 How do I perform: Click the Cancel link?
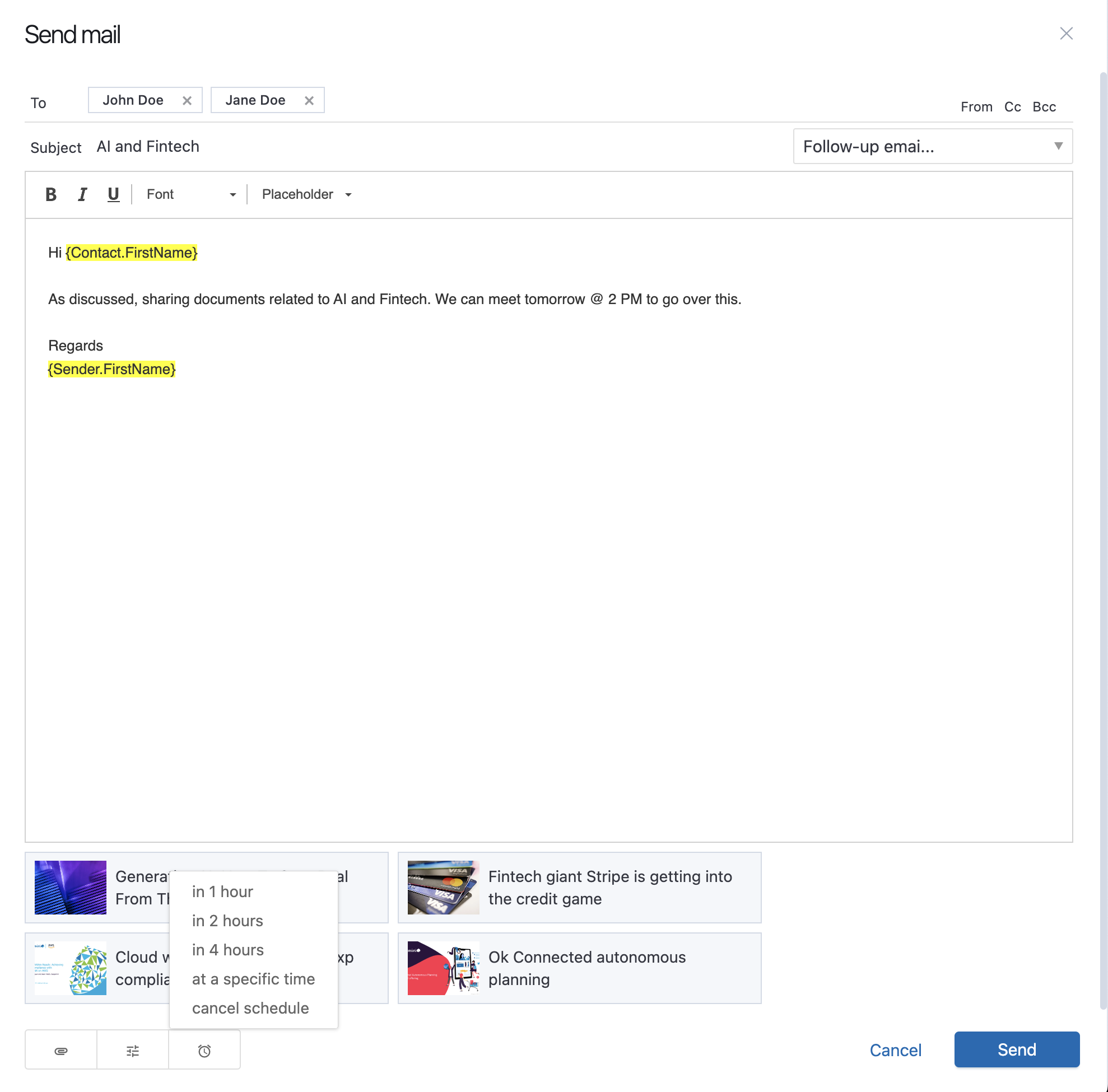tap(895, 1050)
